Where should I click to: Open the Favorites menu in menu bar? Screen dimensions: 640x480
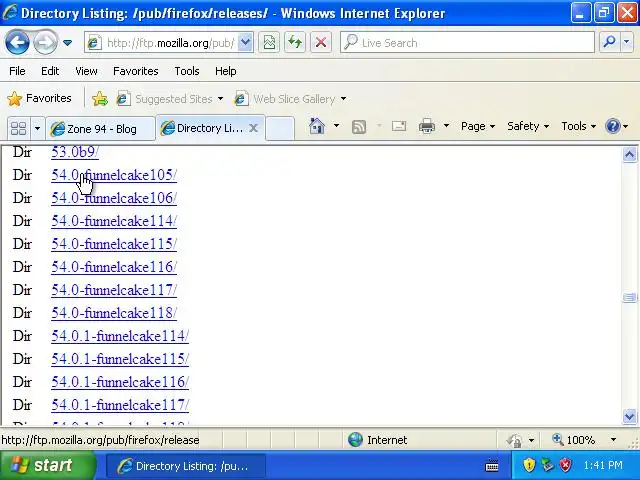(x=136, y=71)
